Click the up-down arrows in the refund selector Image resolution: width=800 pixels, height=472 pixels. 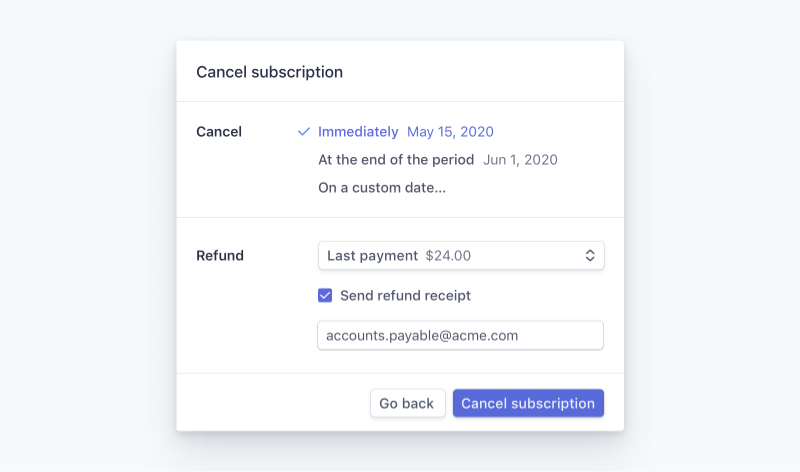(x=590, y=256)
